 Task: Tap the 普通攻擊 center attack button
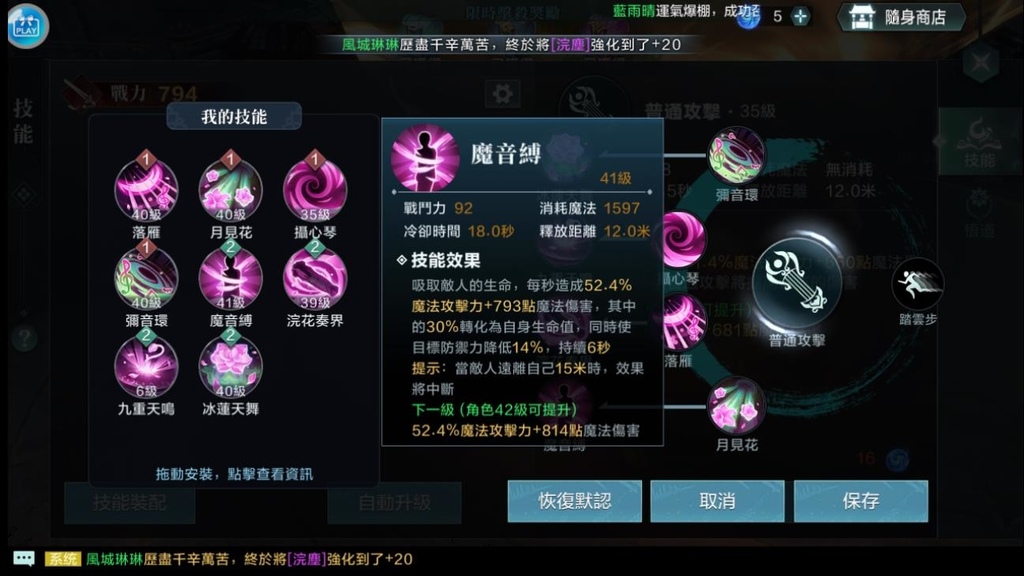pos(797,283)
